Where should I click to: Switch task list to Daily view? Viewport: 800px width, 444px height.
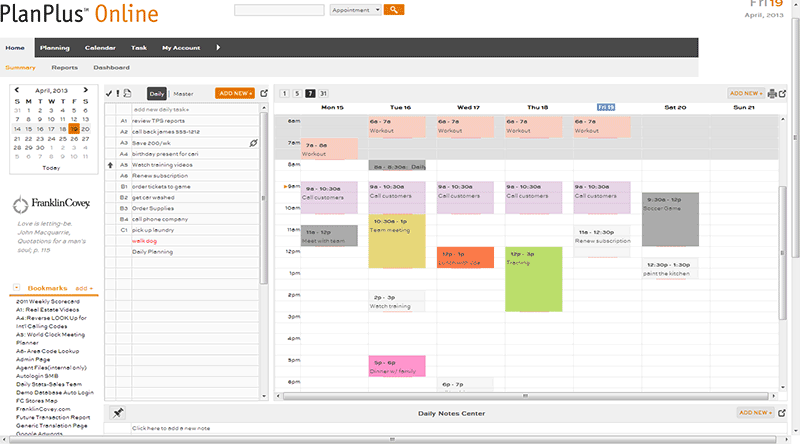tap(157, 93)
